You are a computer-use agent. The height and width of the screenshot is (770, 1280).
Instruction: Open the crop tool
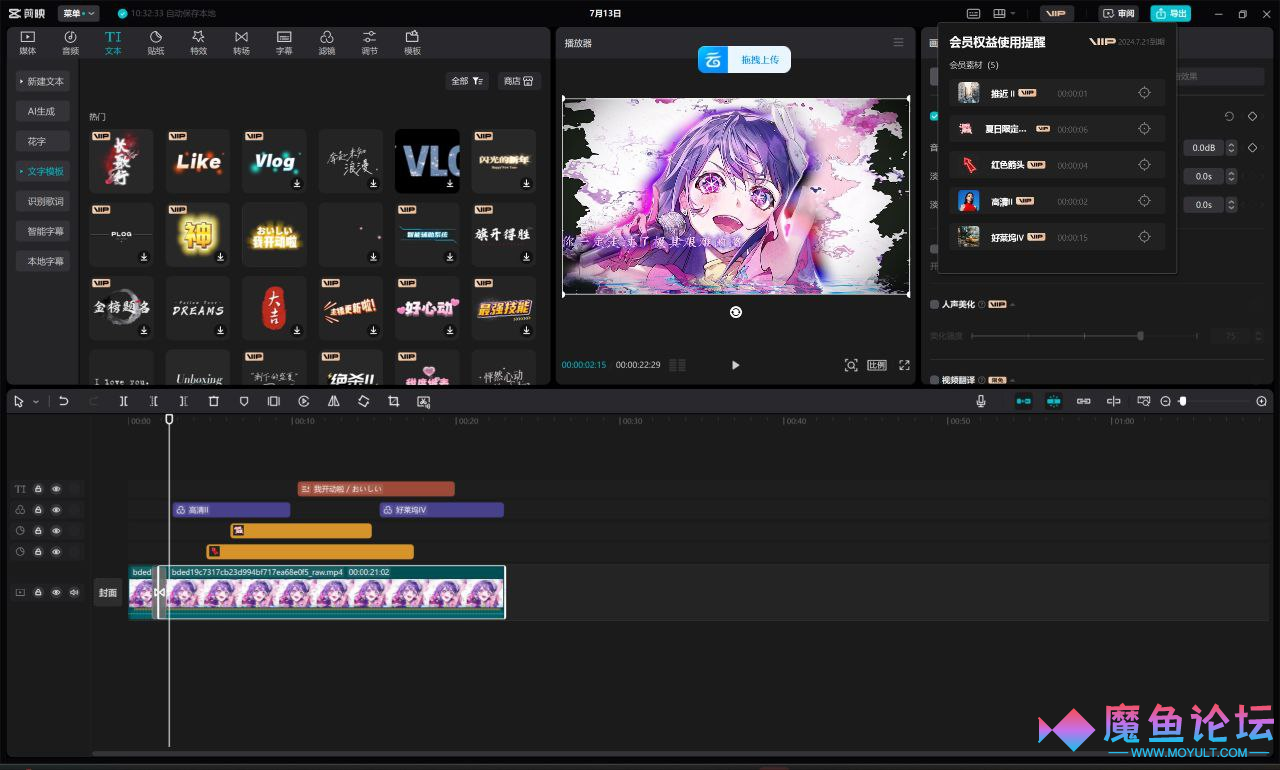click(393, 401)
